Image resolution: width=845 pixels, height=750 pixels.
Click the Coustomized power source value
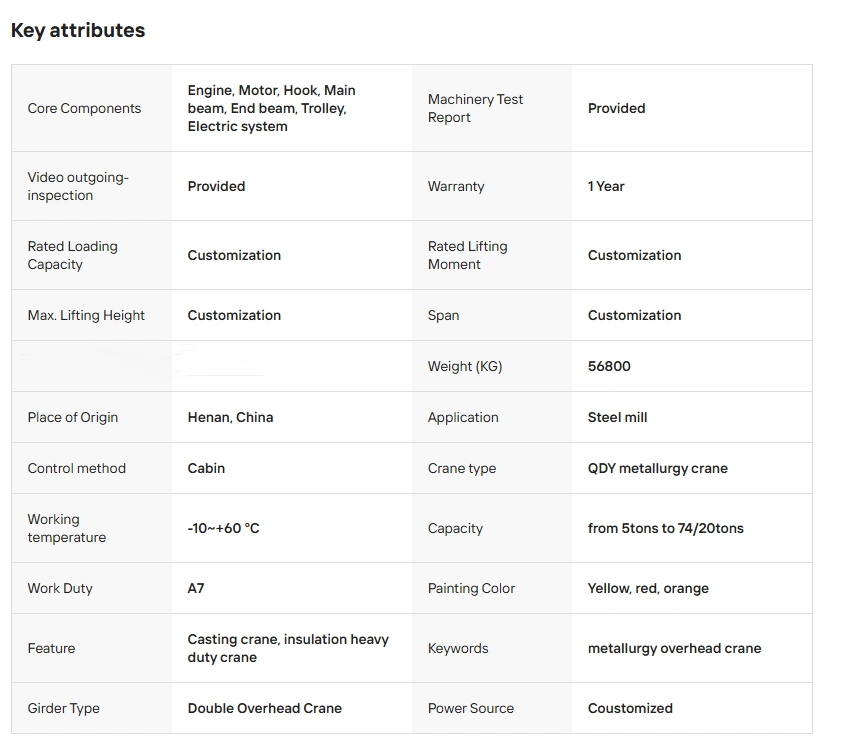click(x=630, y=708)
